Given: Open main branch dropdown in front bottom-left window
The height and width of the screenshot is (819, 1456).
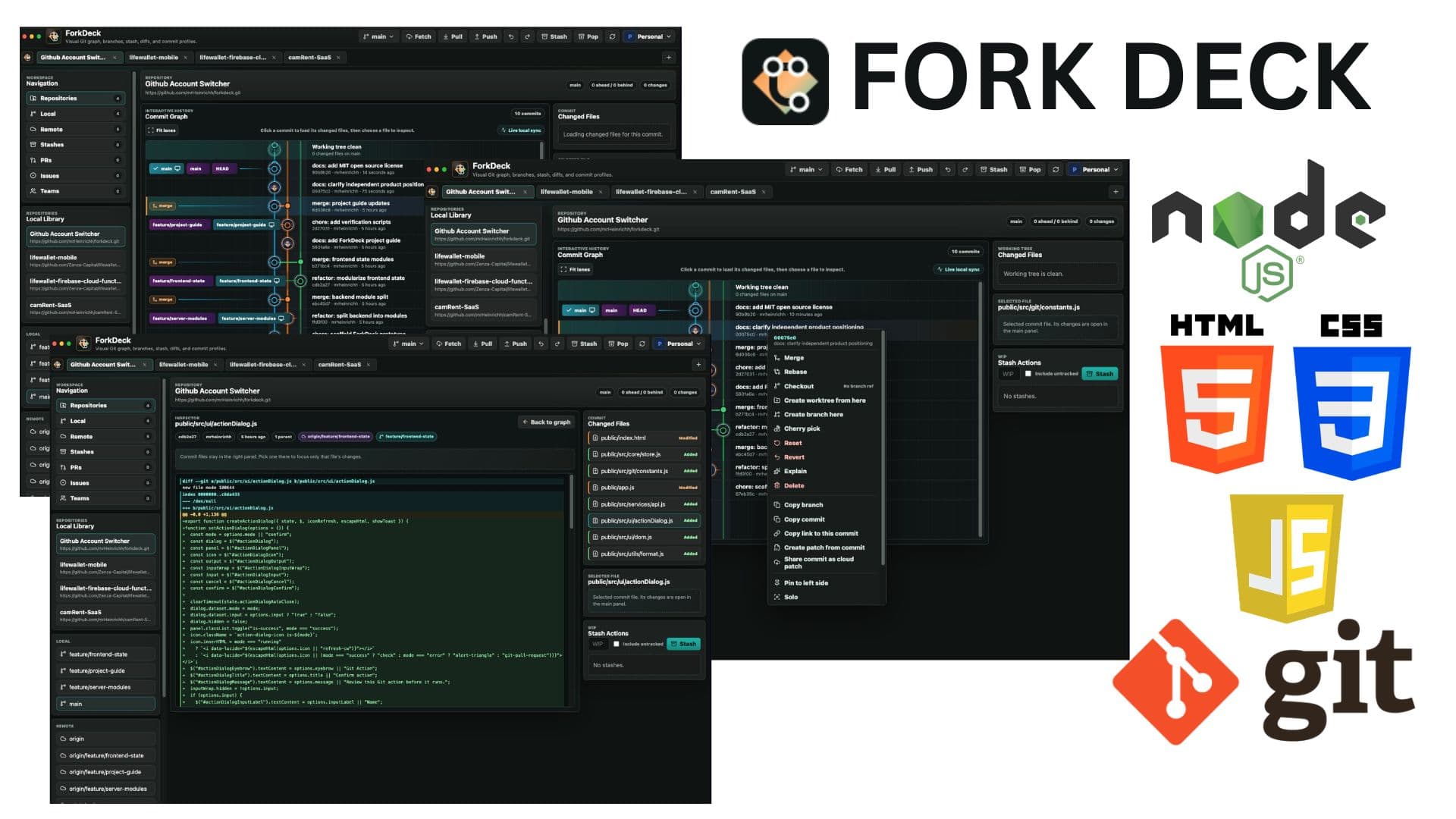Looking at the screenshot, I should pyautogui.click(x=409, y=344).
